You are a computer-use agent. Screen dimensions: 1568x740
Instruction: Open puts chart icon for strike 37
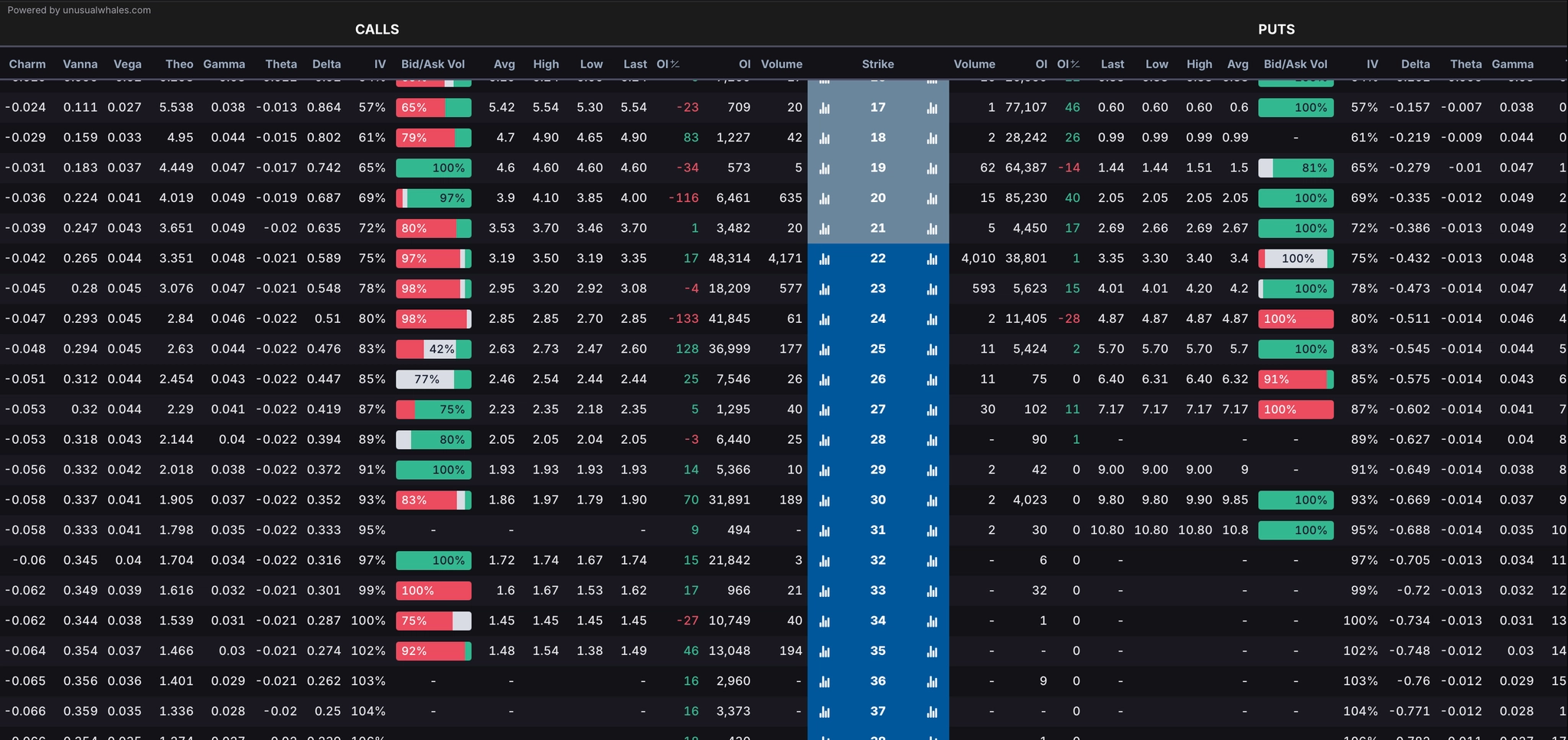932,712
